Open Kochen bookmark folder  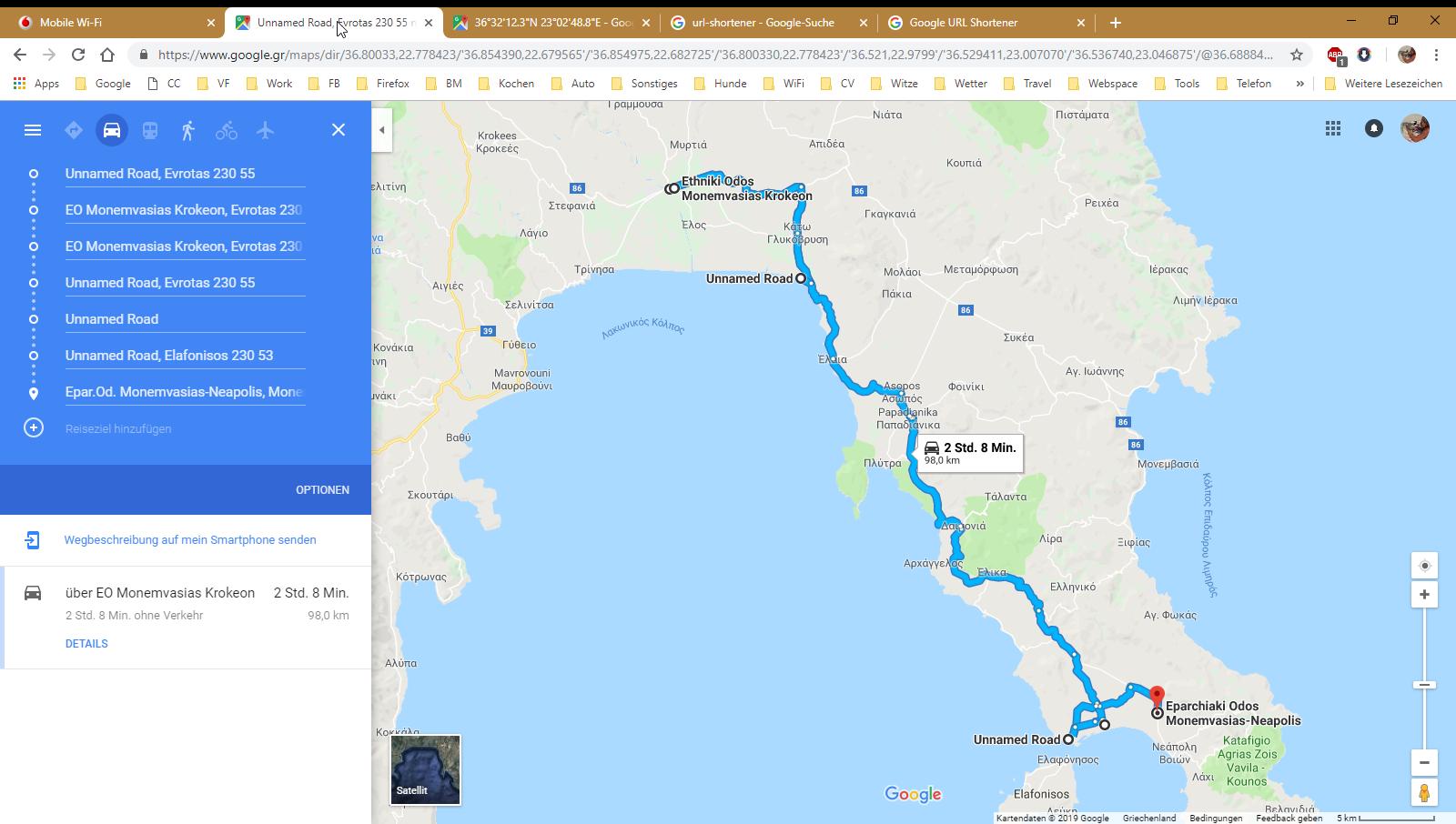coord(506,84)
